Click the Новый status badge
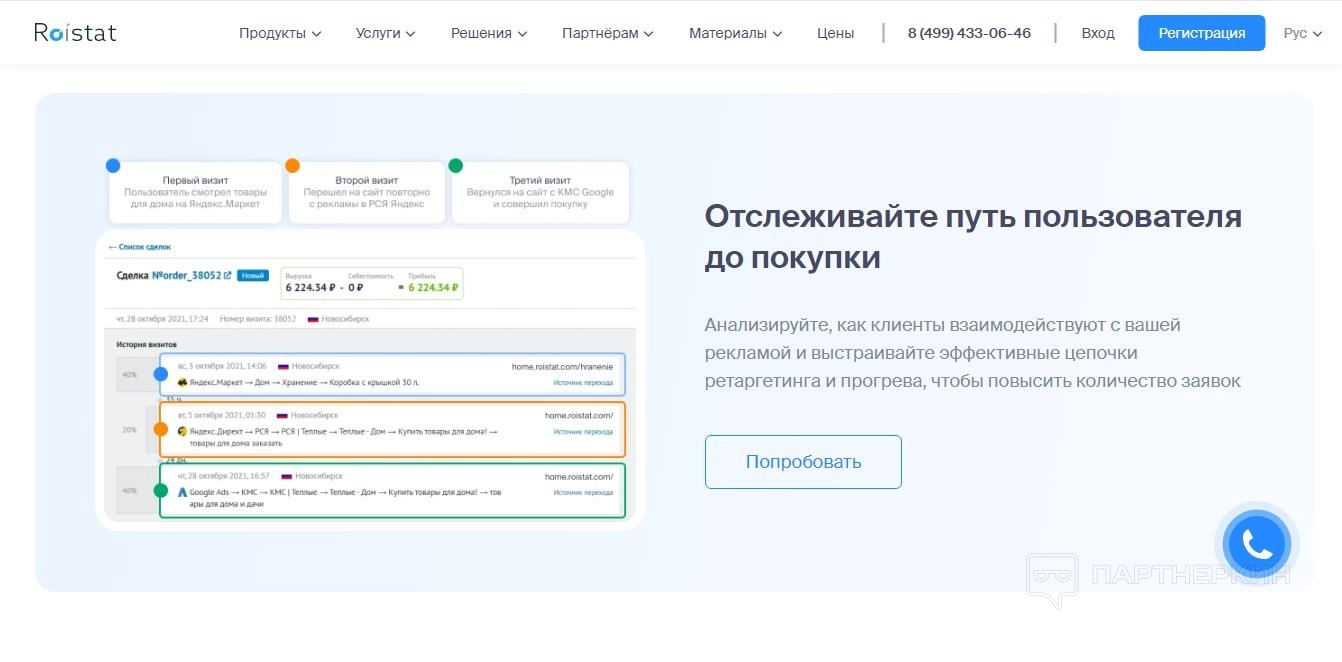The width and height of the screenshot is (1342, 662). [x=253, y=275]
